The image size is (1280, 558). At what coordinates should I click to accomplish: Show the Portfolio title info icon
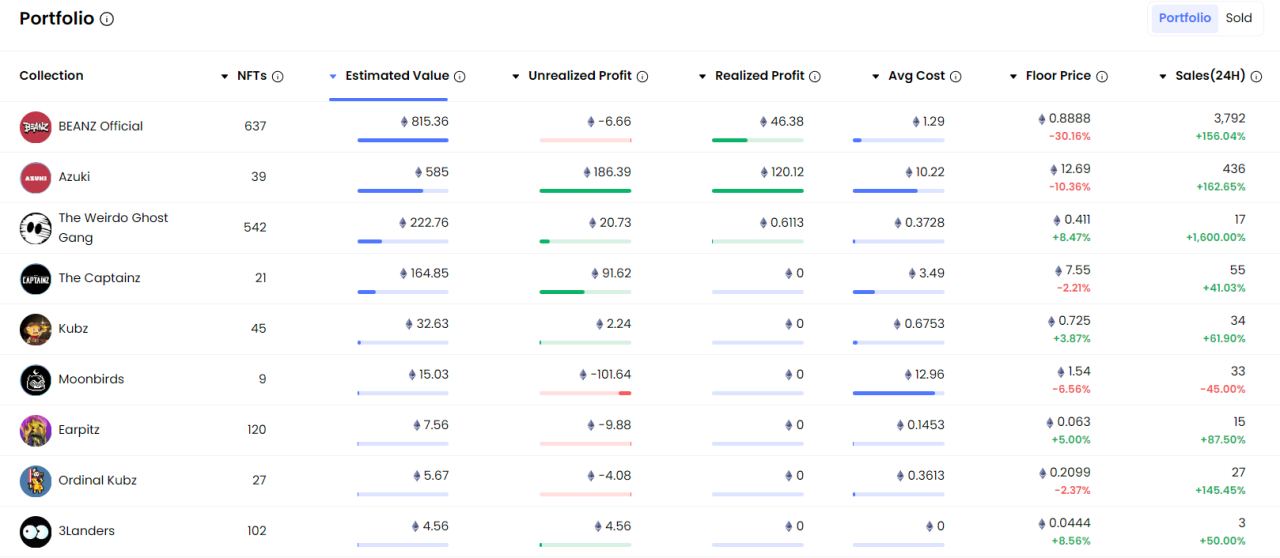(107, 19)
